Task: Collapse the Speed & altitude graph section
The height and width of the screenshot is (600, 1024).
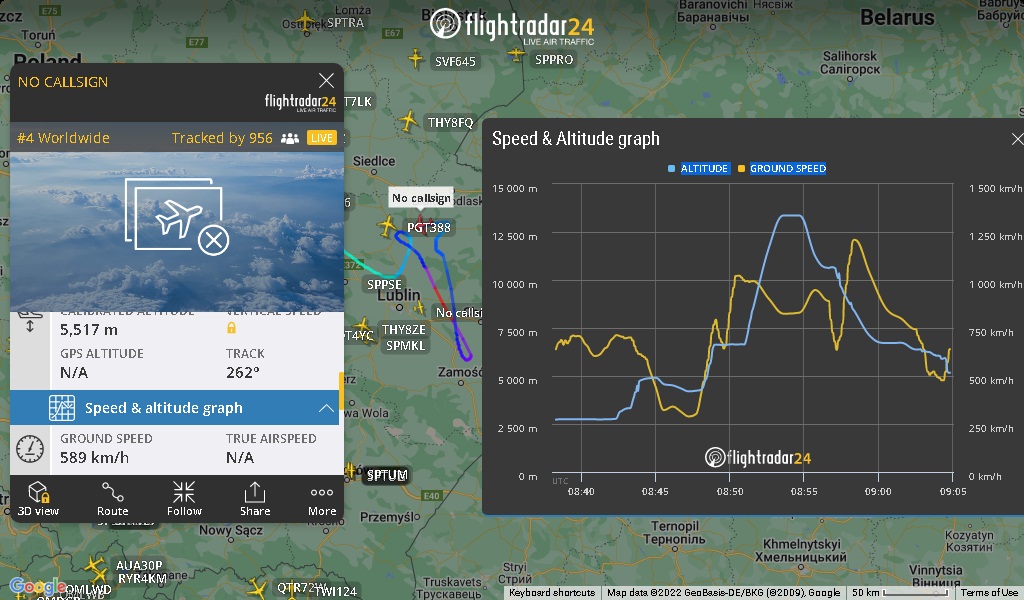Action: (x=326, y=408)
